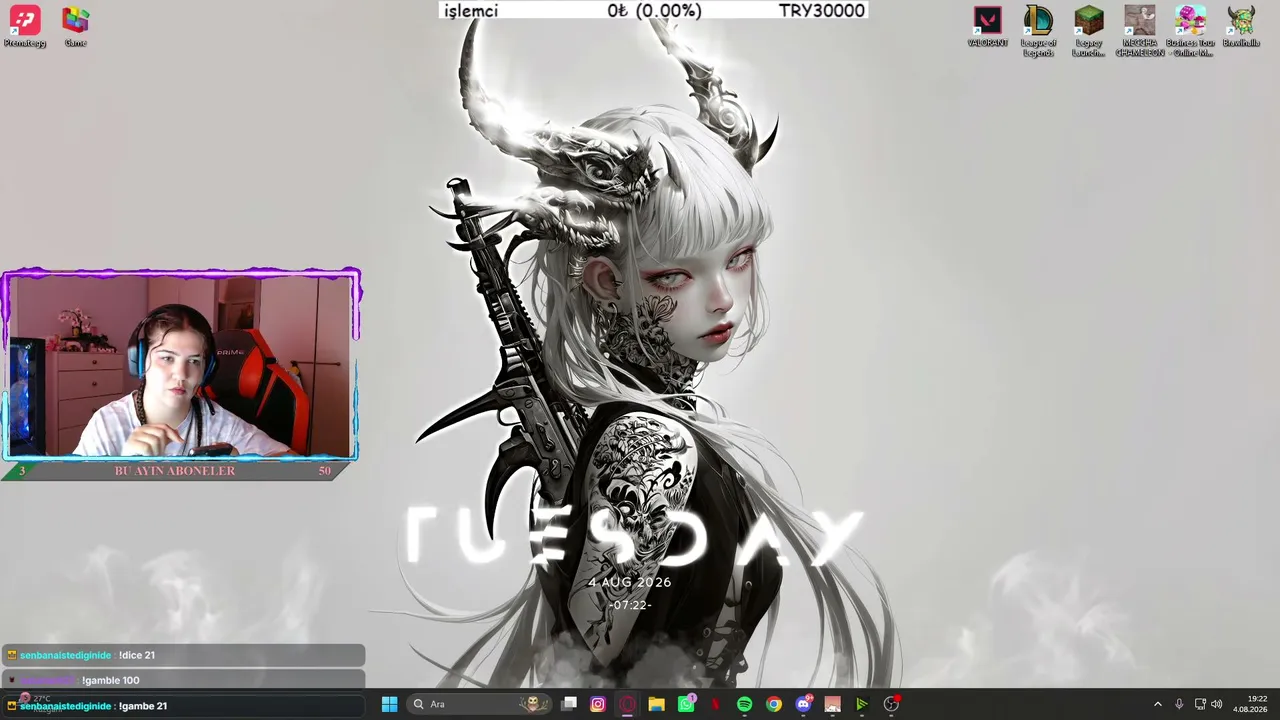Open the clock and date flyout
Viewport: 1280px width, 720px height.
1250,704
